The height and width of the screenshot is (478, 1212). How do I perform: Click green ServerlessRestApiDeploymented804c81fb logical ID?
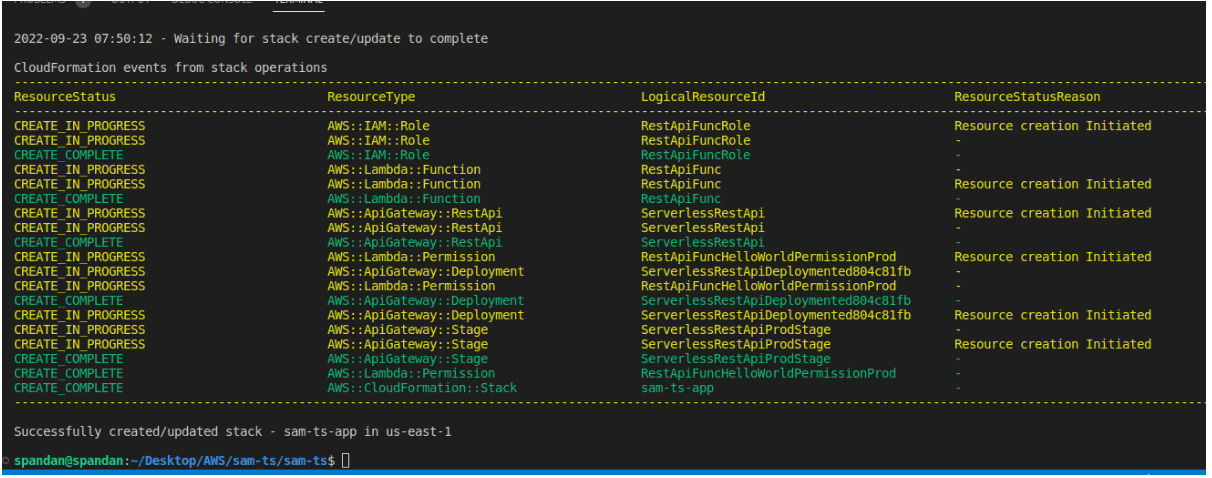pyautogui.click(x=776, y=301)
